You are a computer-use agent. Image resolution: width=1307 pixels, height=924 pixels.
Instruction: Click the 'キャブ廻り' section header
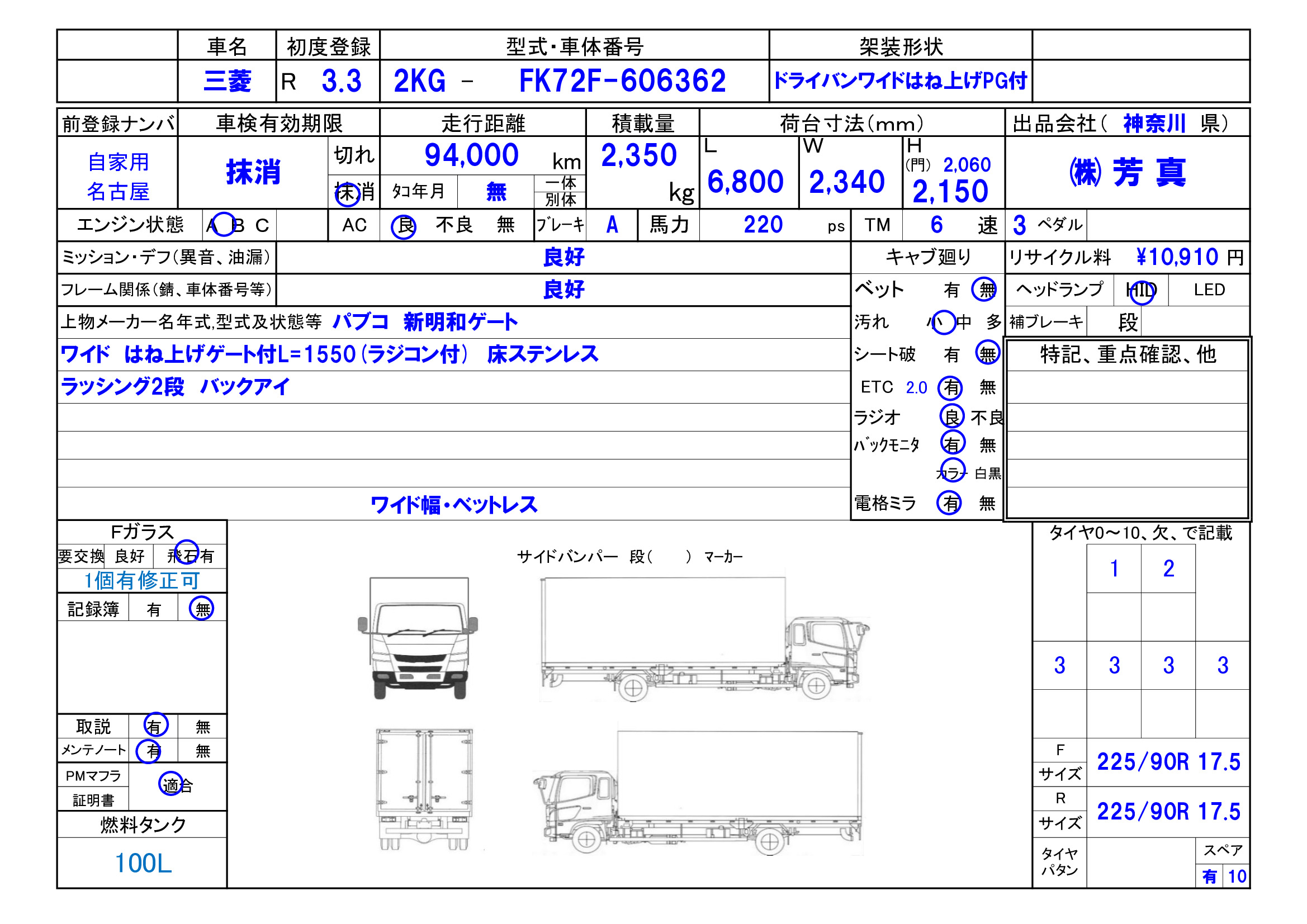click(x=928, y=257)
